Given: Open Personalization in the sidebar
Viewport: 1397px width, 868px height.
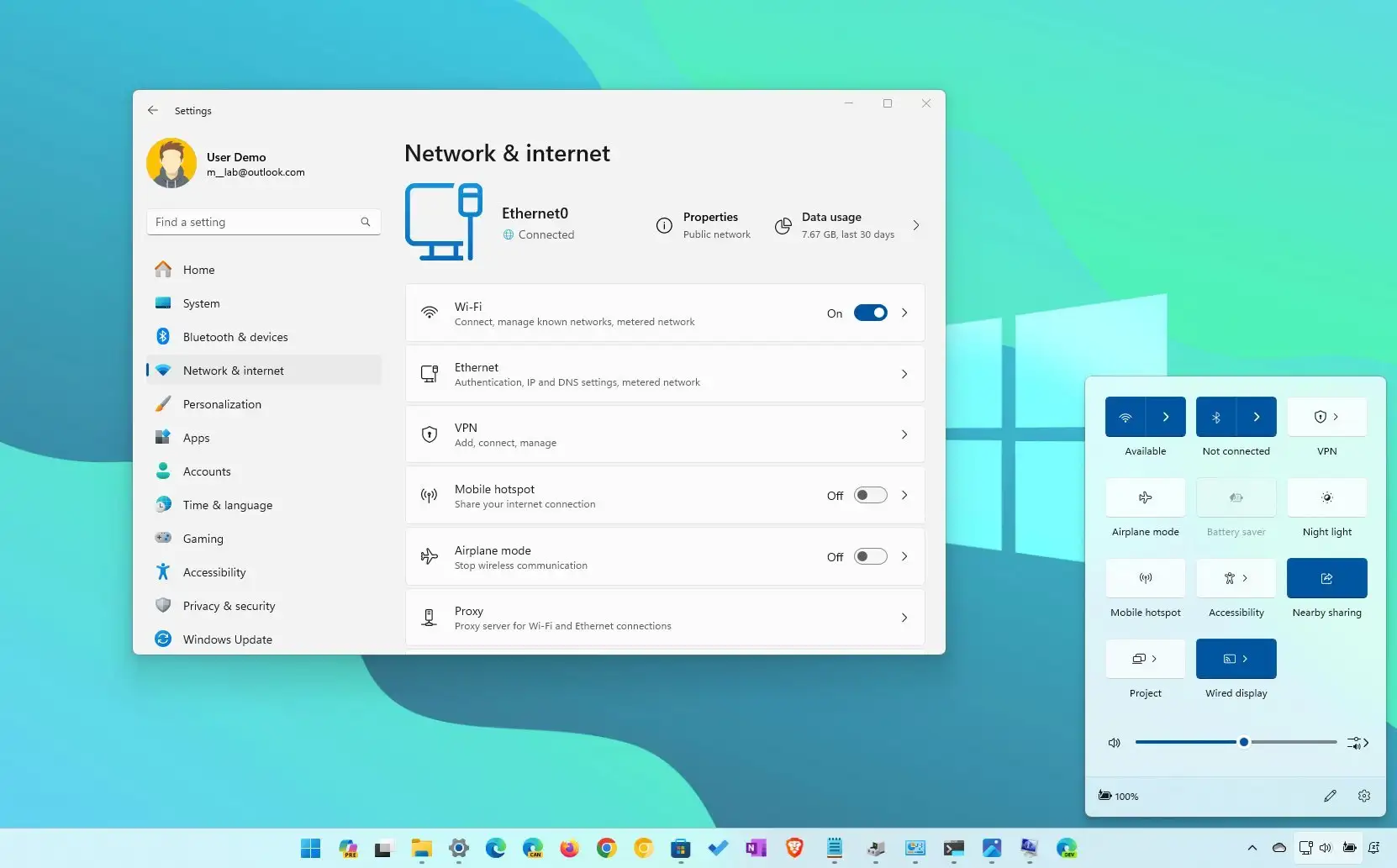Looking at the screenshot, I should [264, 404].
